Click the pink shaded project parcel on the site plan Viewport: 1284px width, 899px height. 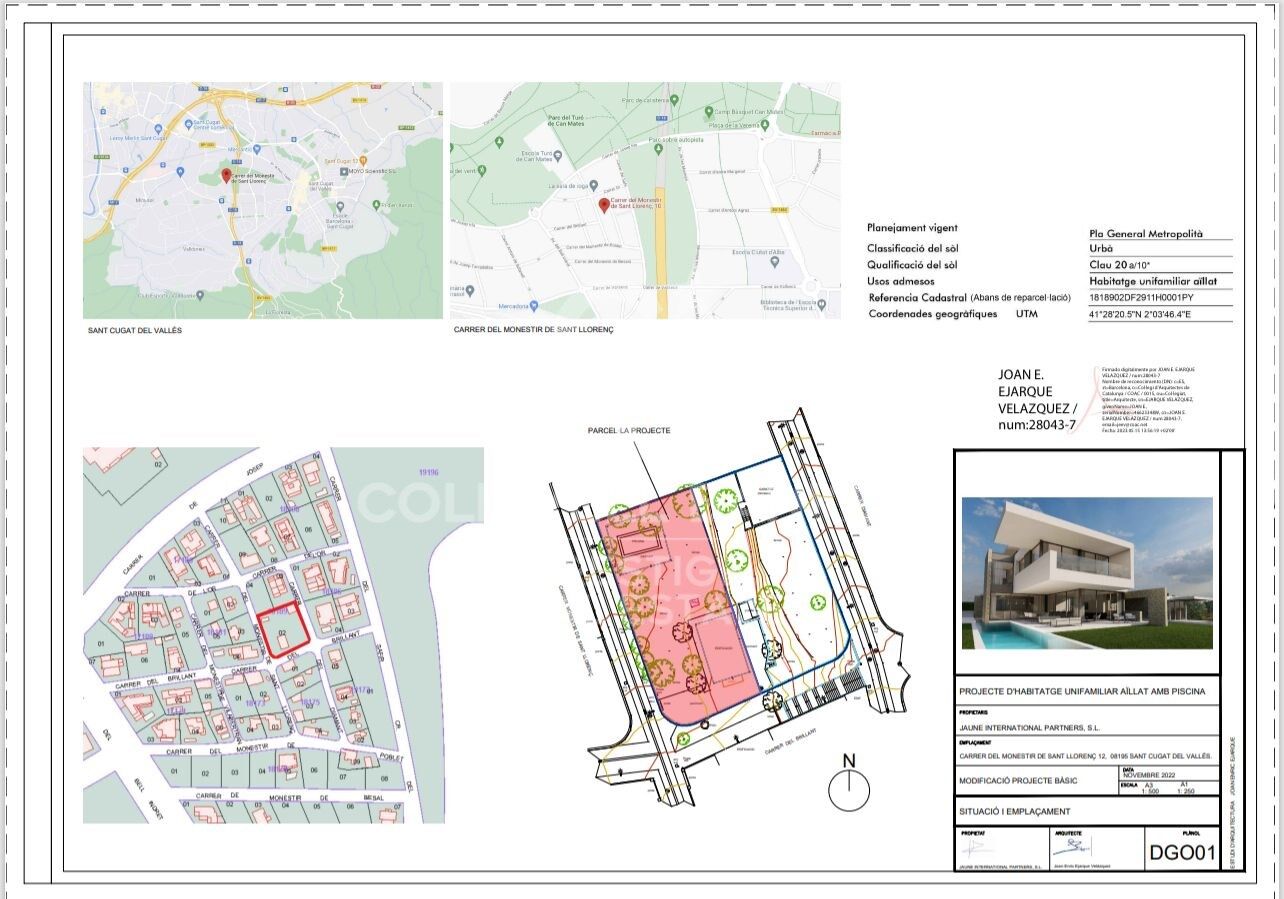pyautogui.click(x=662, y=600)
